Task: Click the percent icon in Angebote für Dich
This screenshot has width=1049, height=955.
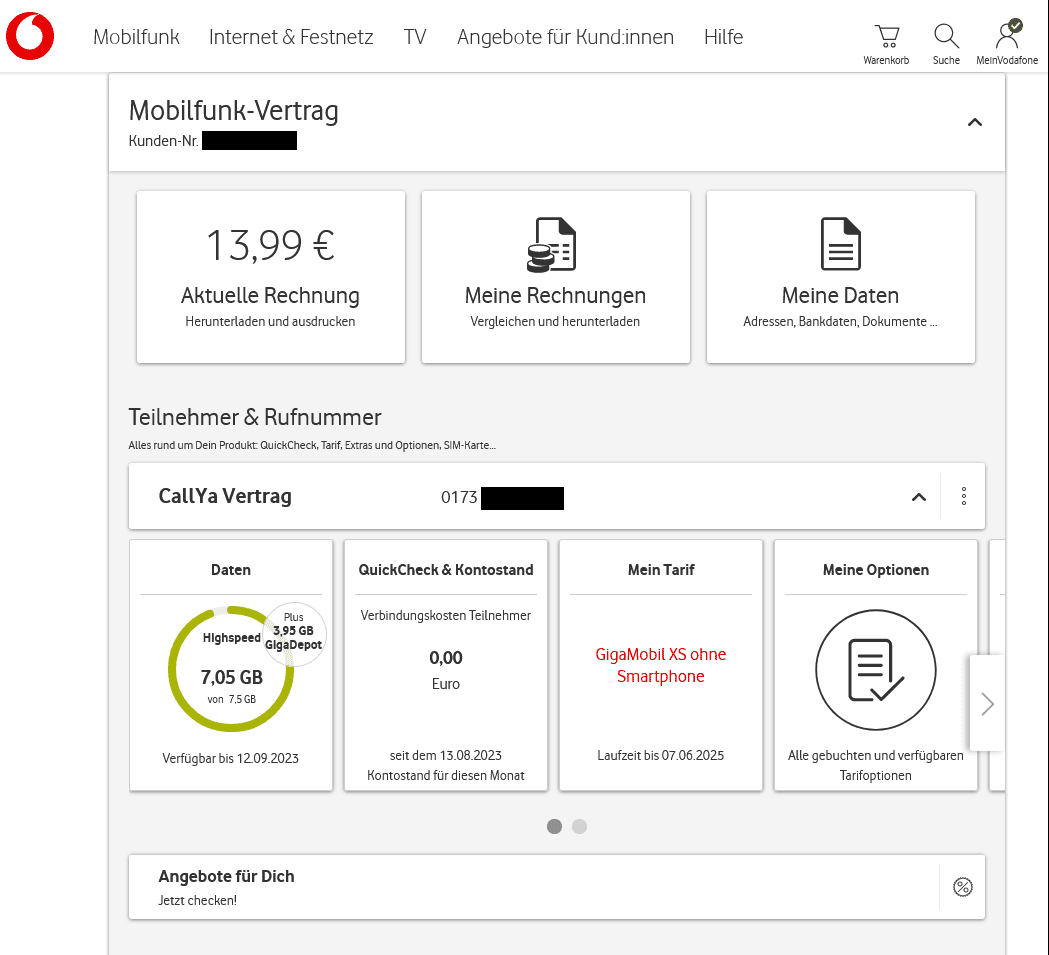Action: 963,887
